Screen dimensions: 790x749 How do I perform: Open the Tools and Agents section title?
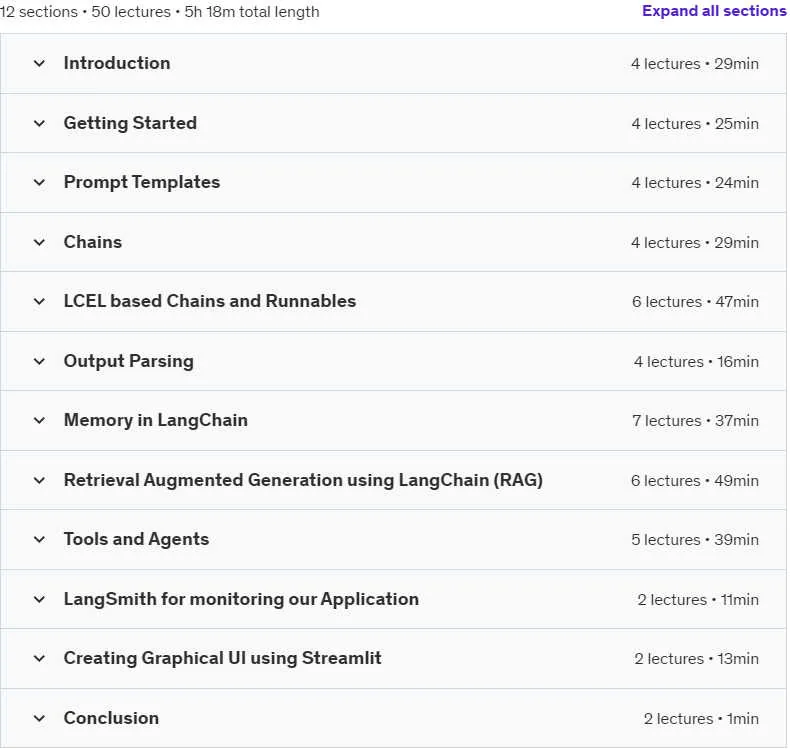pos(136,539)
